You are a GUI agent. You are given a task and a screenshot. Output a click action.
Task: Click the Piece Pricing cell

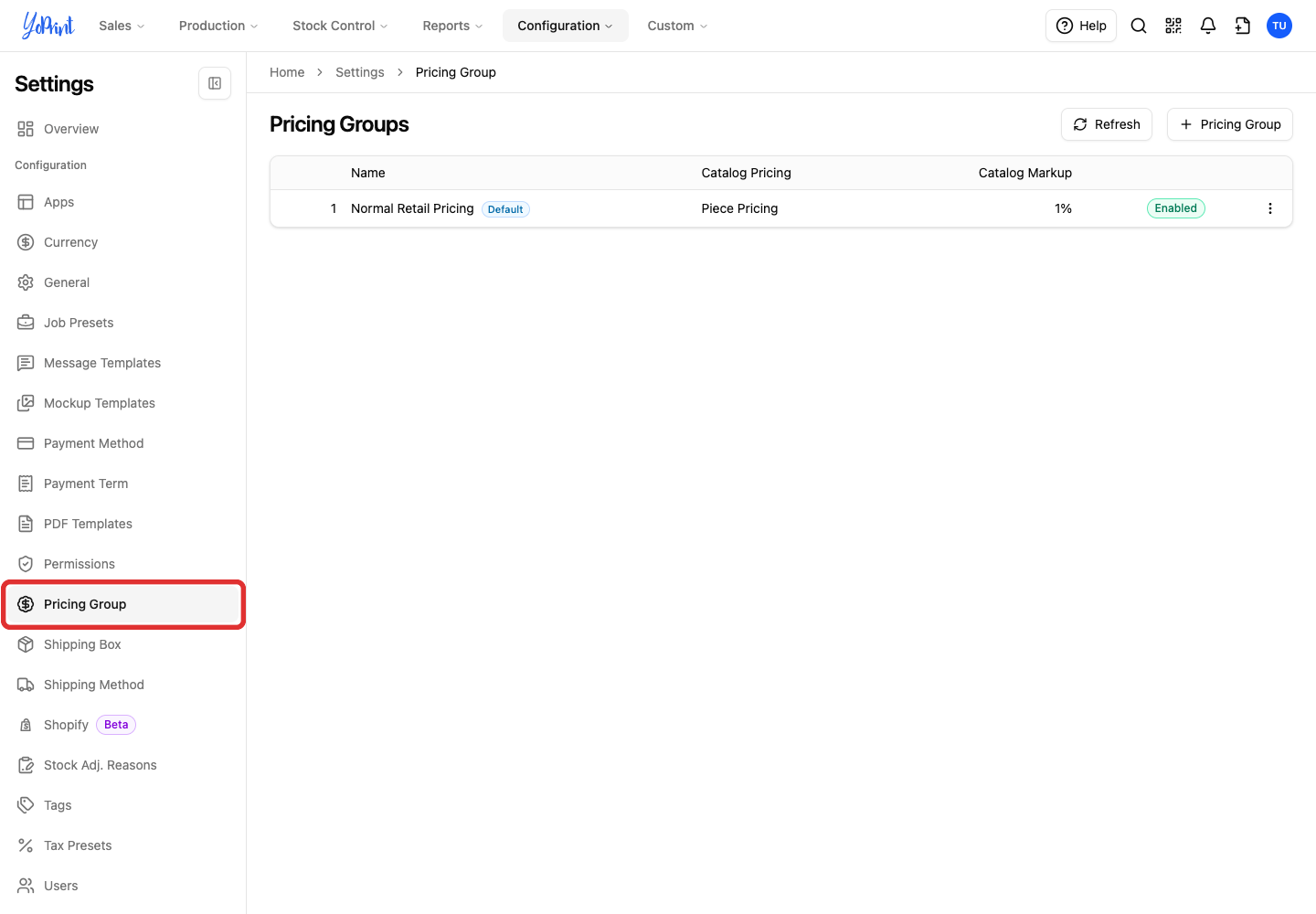(x=739, y=208)
